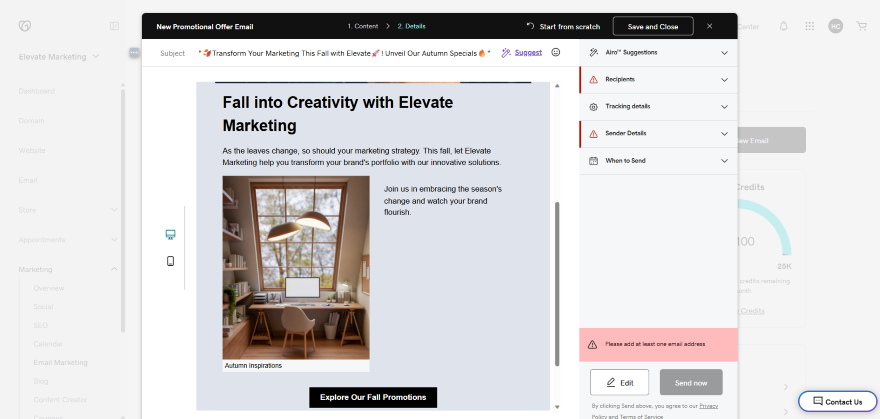Expand the Tracking details section chevron
Viewport: 880px width, 419px height.
tap(724, 107)
